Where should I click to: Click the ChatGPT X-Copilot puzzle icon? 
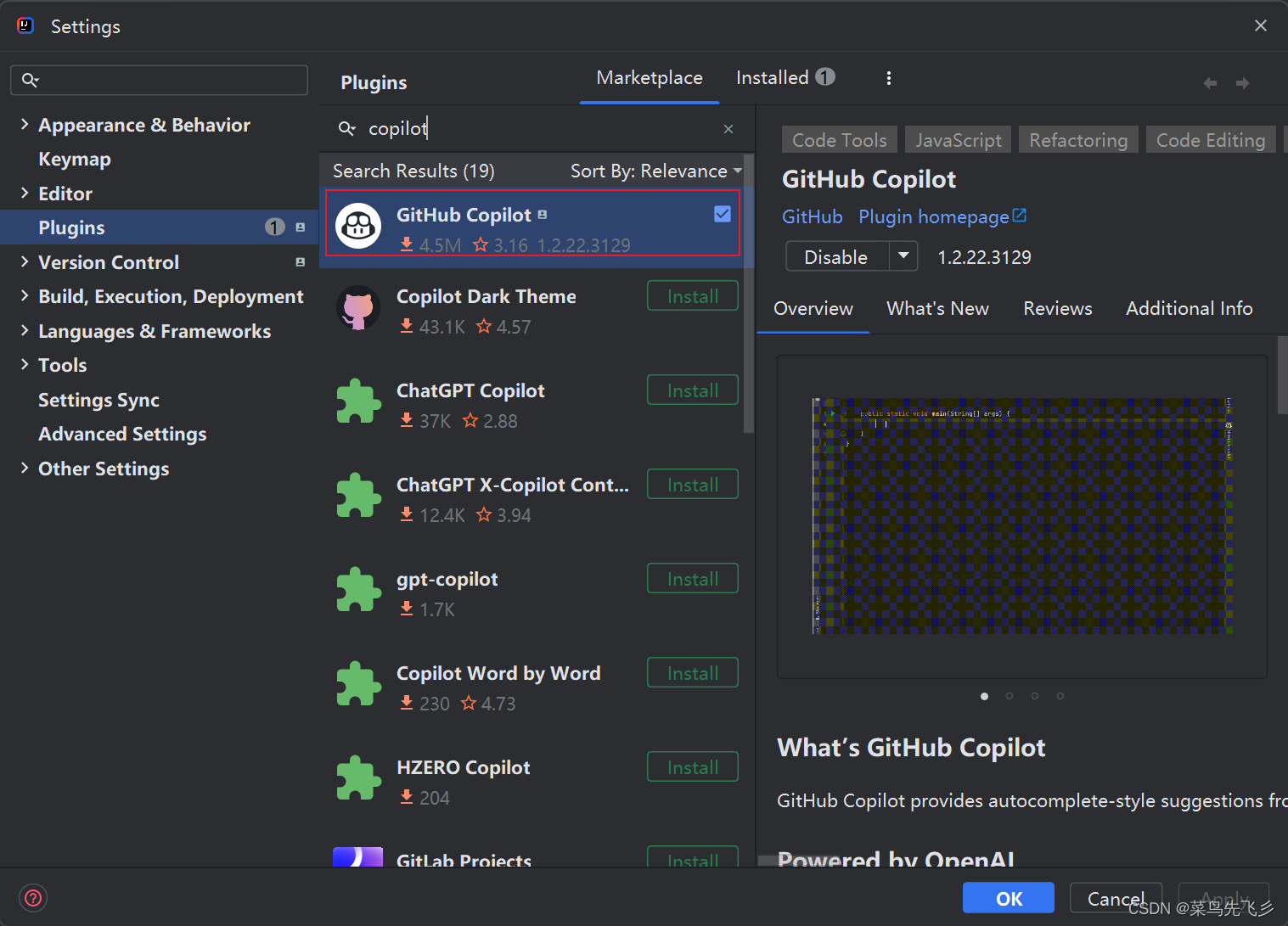[x=358, y=496]
